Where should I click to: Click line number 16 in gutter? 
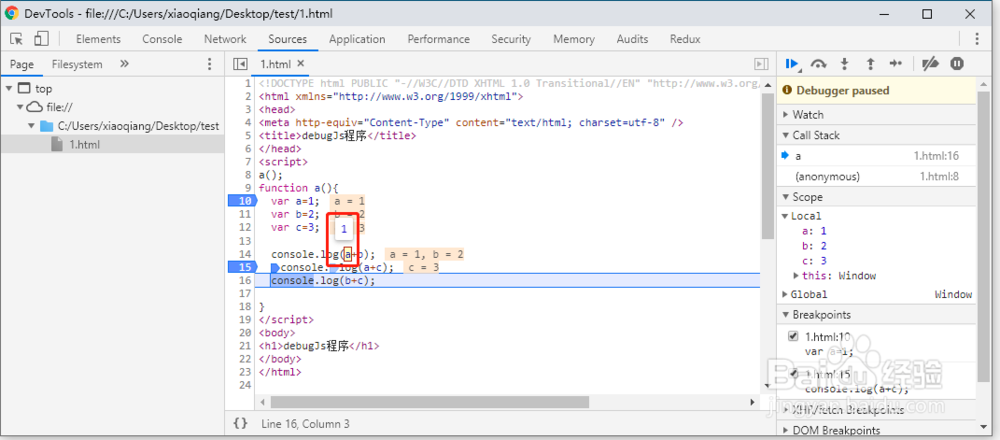coord(246,280)
